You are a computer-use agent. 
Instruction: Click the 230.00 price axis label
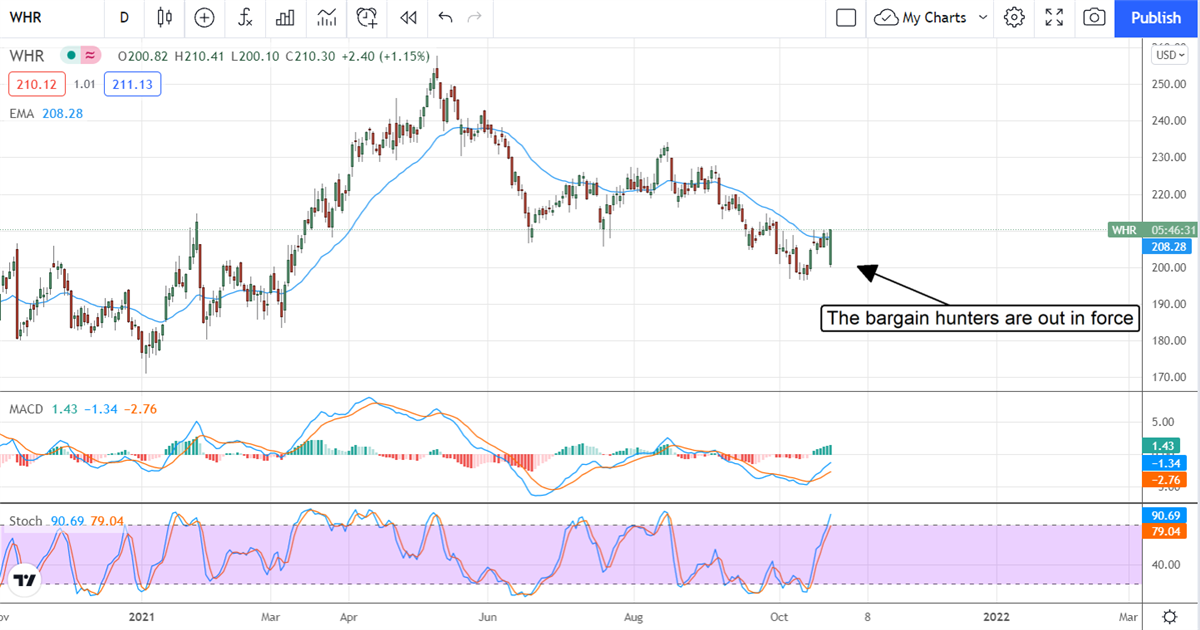point(1167,157)
